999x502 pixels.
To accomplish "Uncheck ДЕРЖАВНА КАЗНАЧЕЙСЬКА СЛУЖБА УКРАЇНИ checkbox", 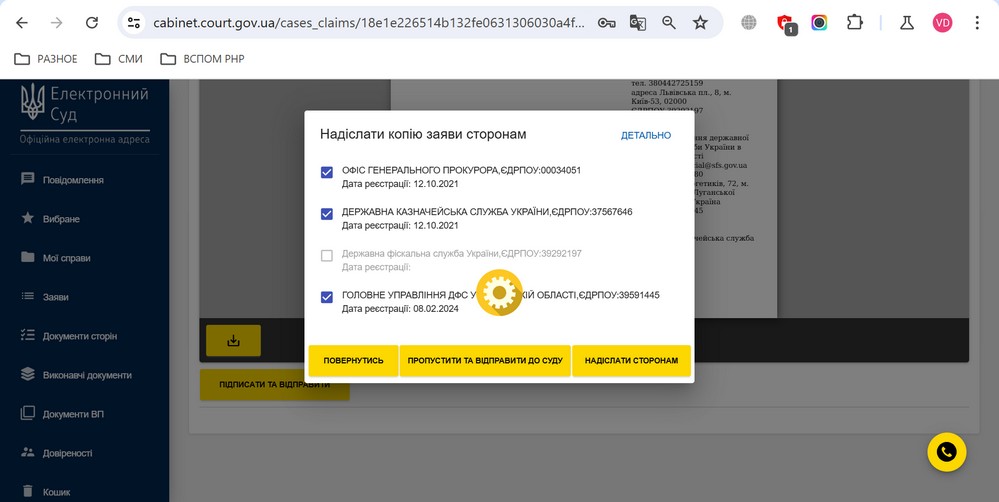I will pyautogui.click(x=327, y=214).
